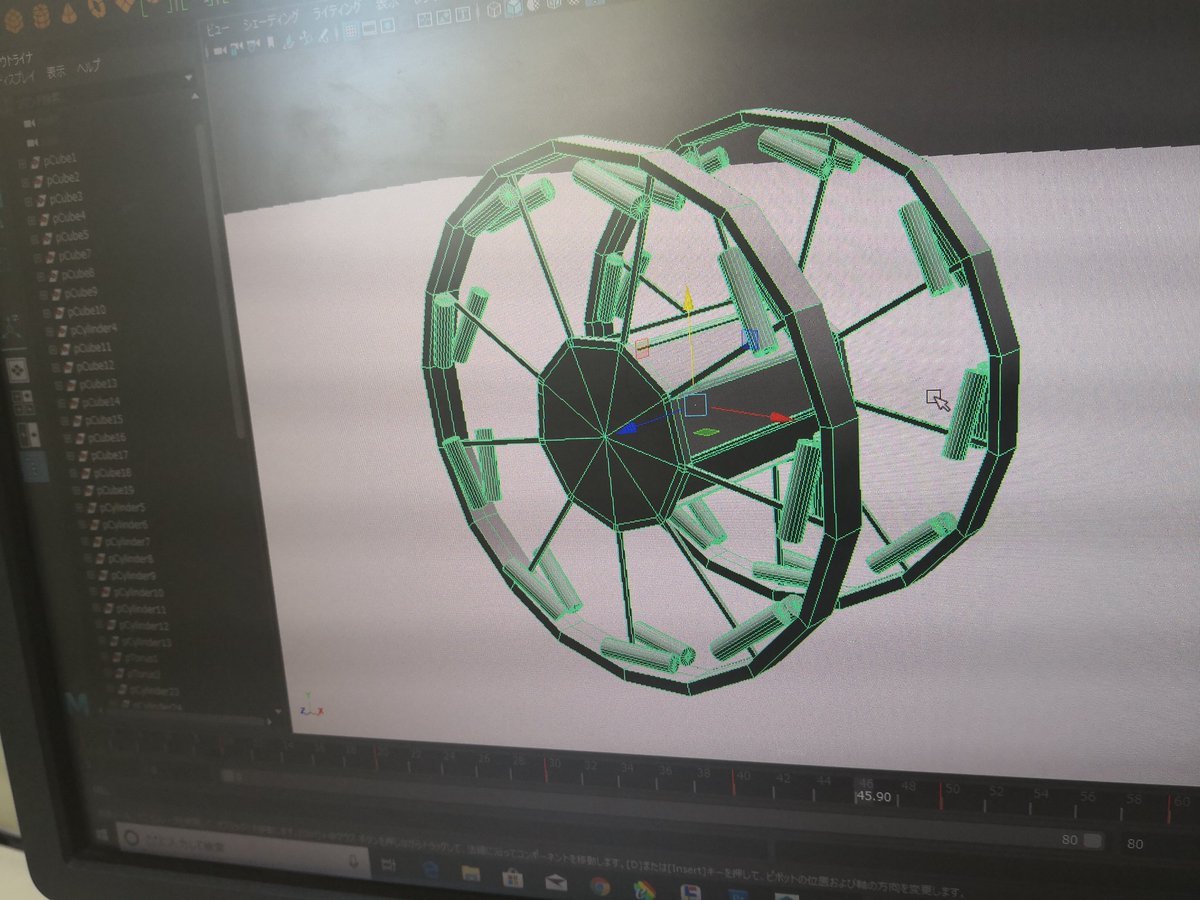Click the four-pane layout icon on left
Viewport: 1200px width, 900px height.
[21, 403]
